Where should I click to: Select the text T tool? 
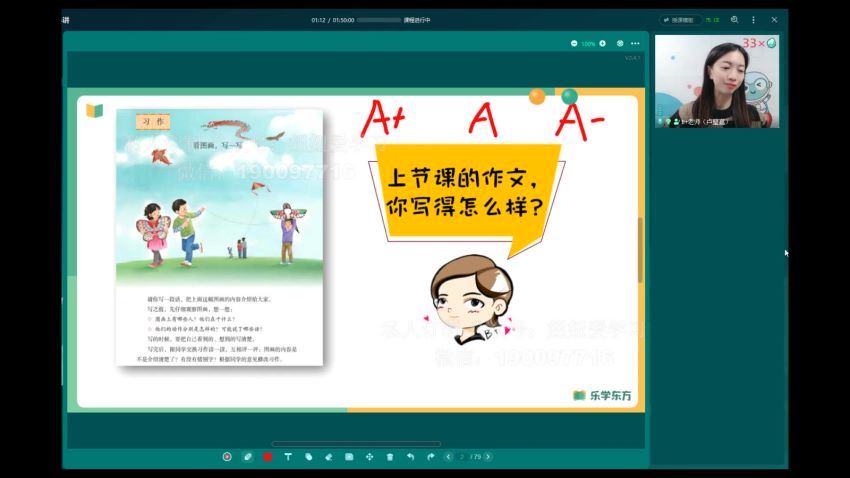pyautogui.click(x=288, y=457)
